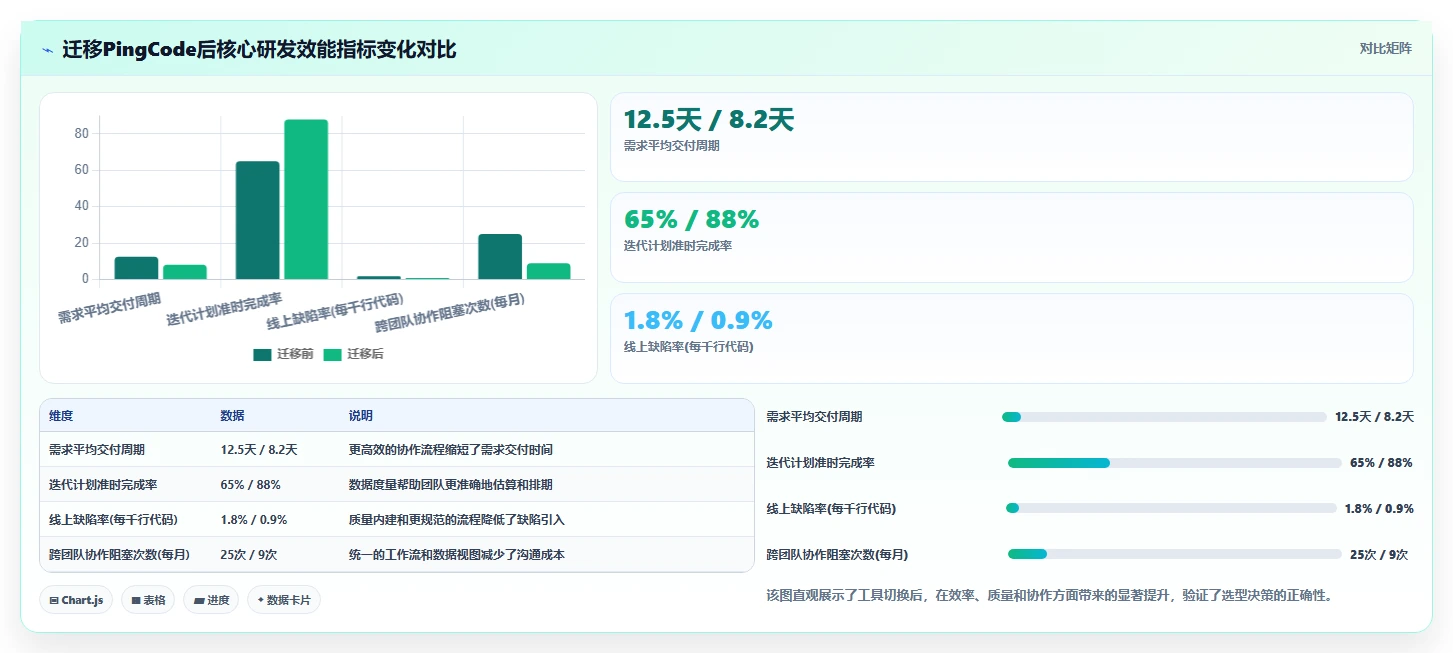Click the 对比矩阵 label in header
The width and height of the screenshot is (1453, 653).
click(x=1385, y=48)
